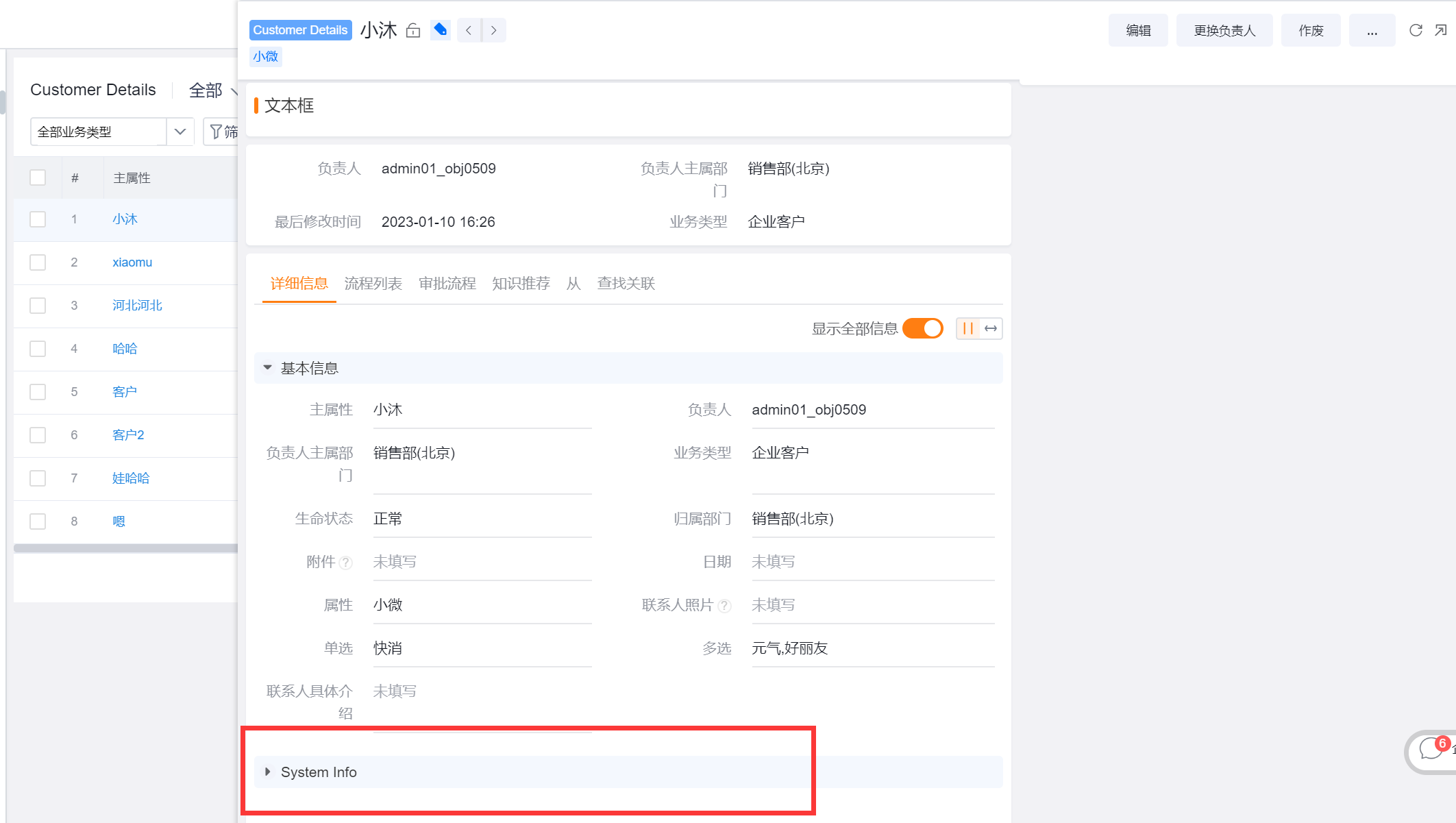
Task: Click the horizontal scrollbar under list
Action: (125, 548)
